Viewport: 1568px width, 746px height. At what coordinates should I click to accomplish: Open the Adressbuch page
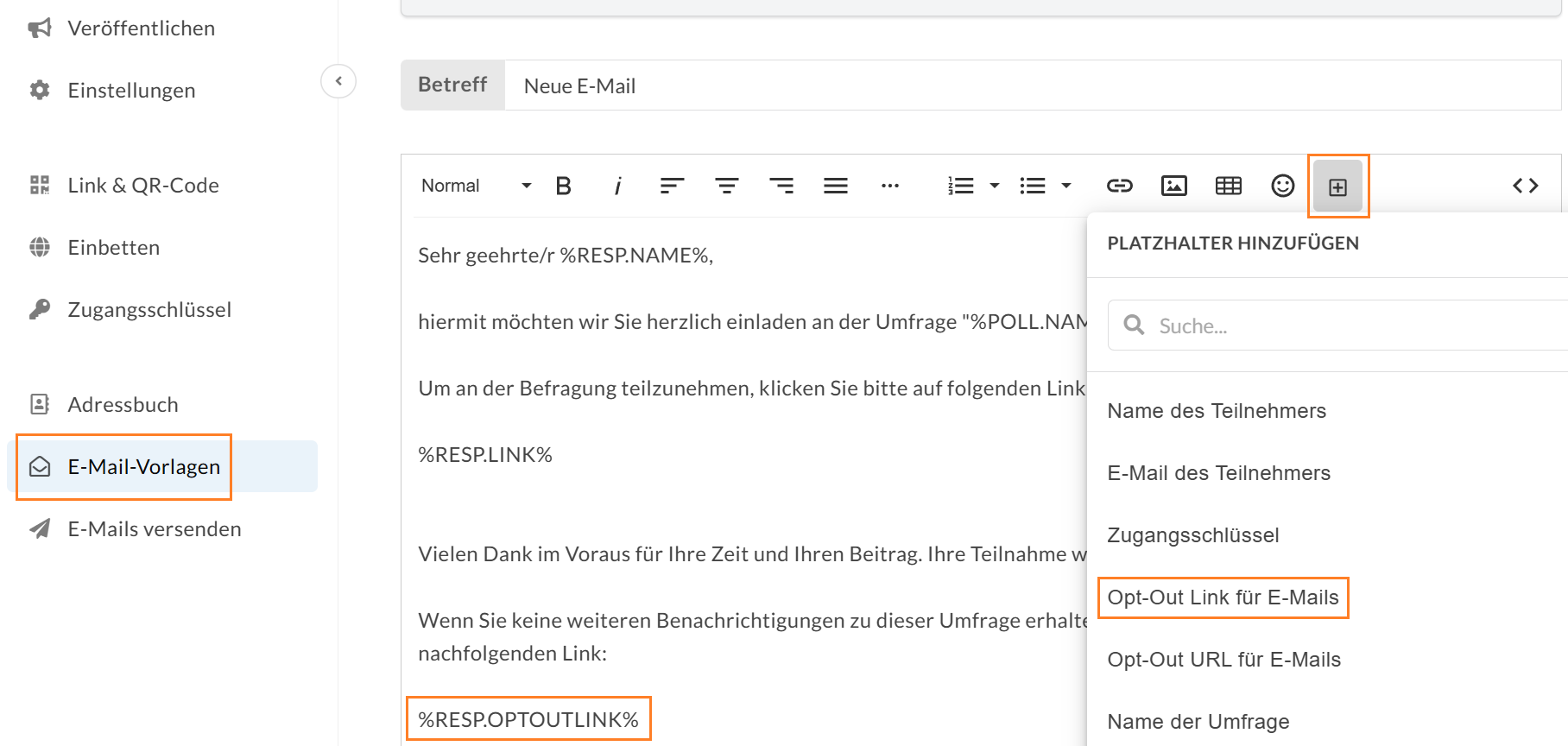[x=123, y=405]
